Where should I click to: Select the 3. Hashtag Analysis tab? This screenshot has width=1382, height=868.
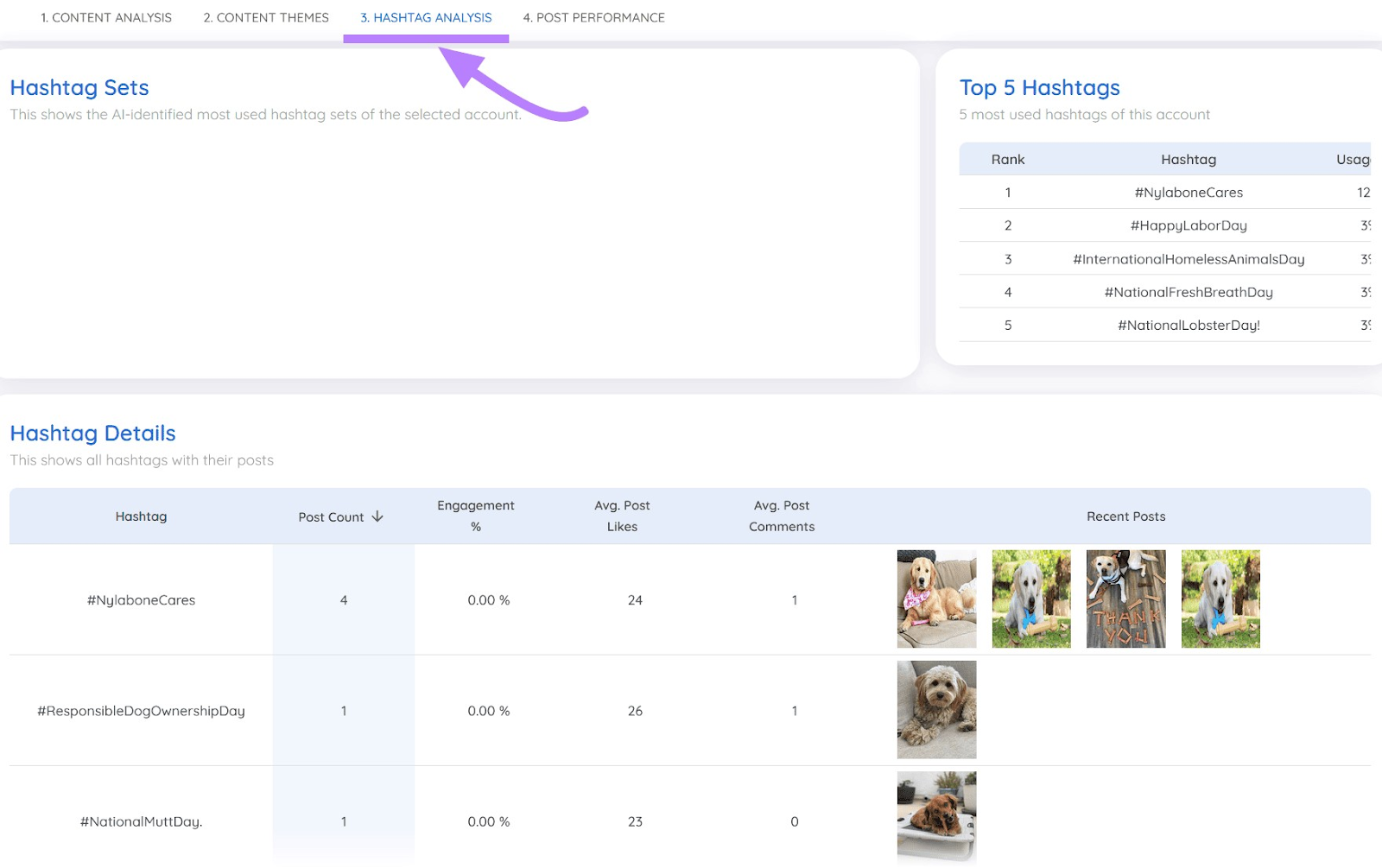click(426, 17)
